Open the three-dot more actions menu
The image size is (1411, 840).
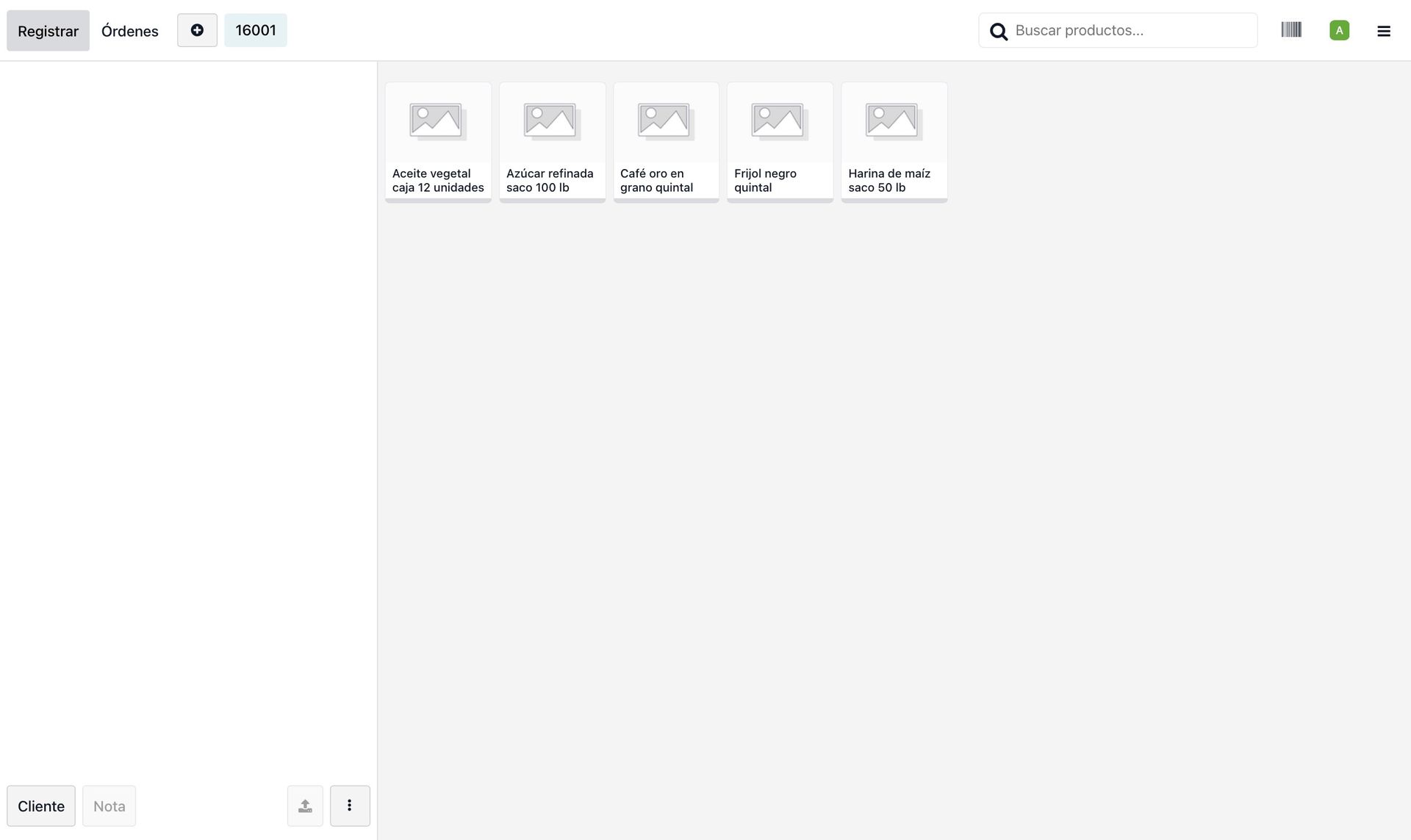pos(350,806)
